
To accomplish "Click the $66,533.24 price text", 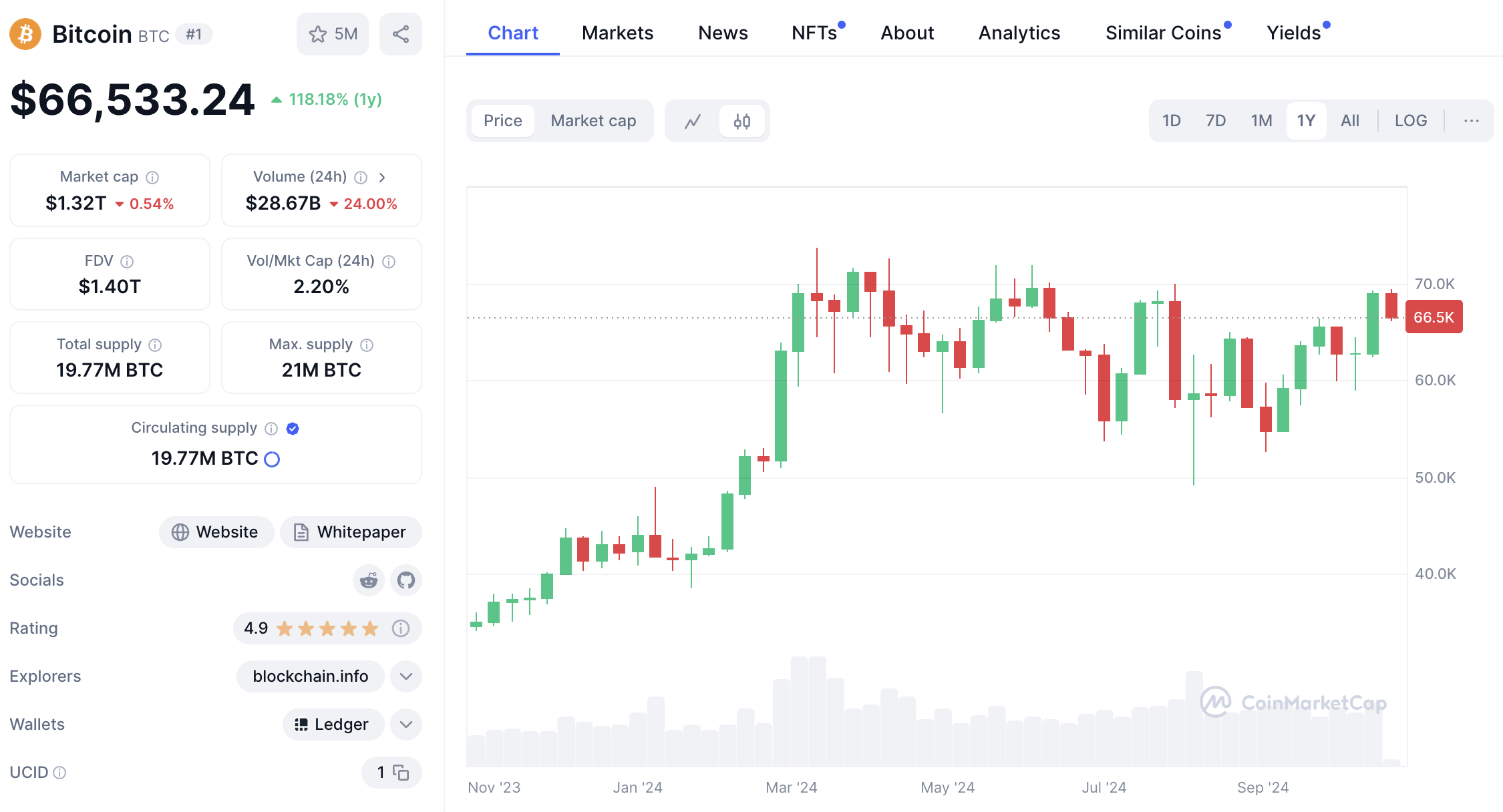I will 132,99.
